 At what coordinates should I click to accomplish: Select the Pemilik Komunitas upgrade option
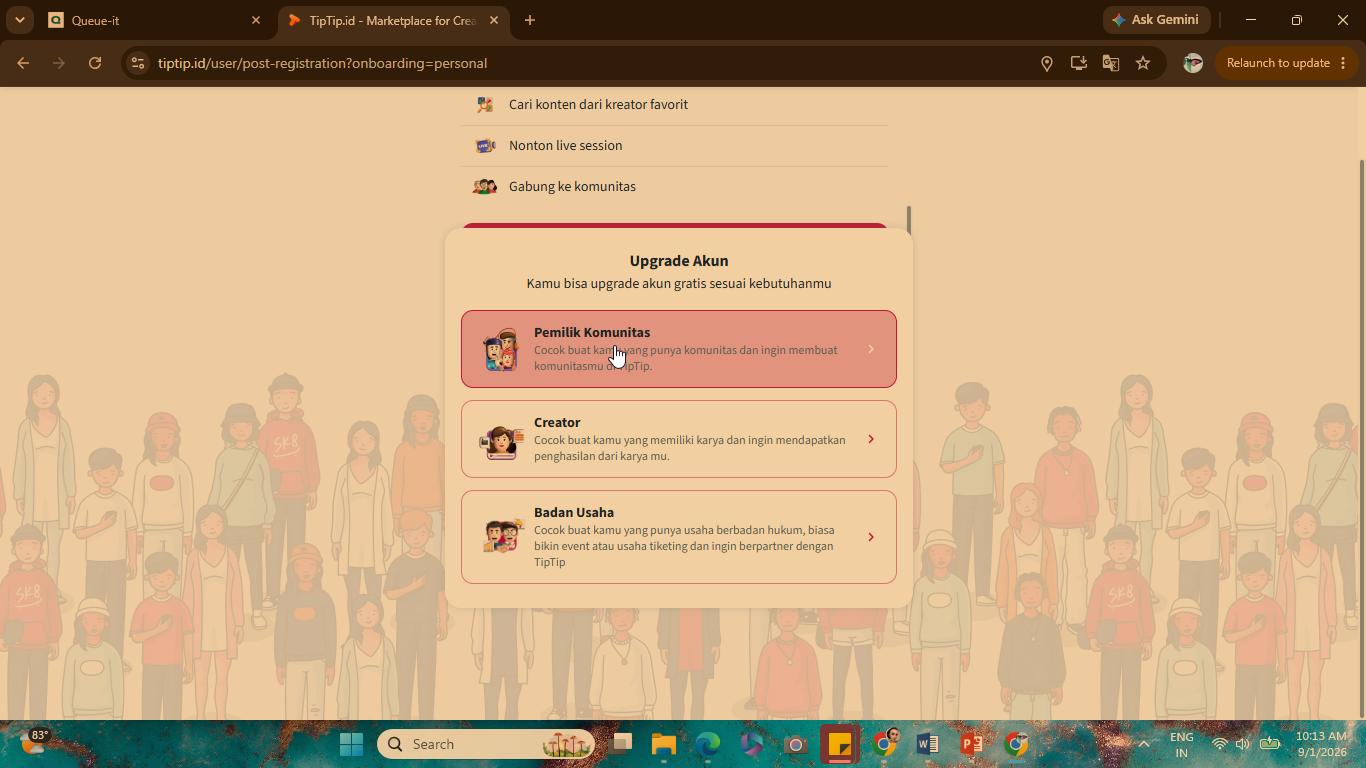[x=678, y=349]
